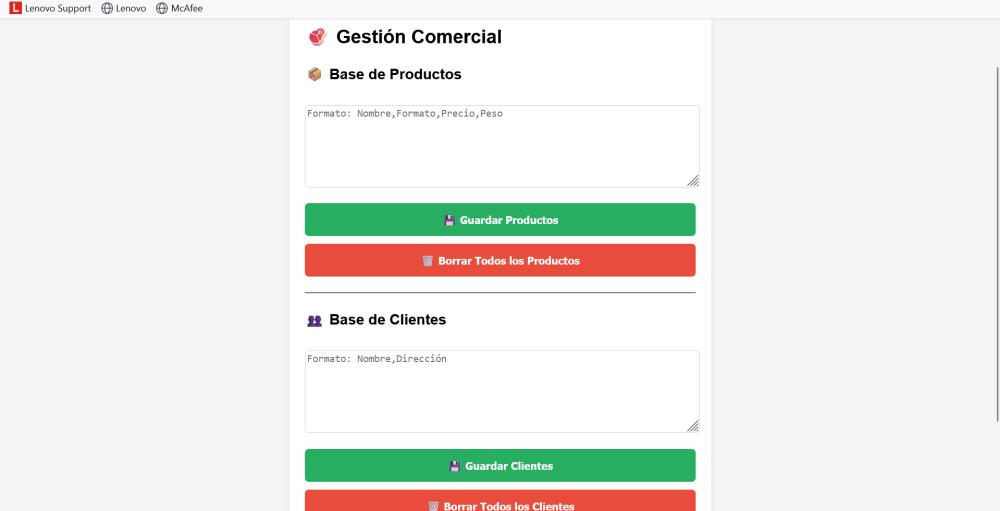Screen dimensions: 1000x511
Task: Click the resize handle of products textarea
Action: click(x=693, y=181)
